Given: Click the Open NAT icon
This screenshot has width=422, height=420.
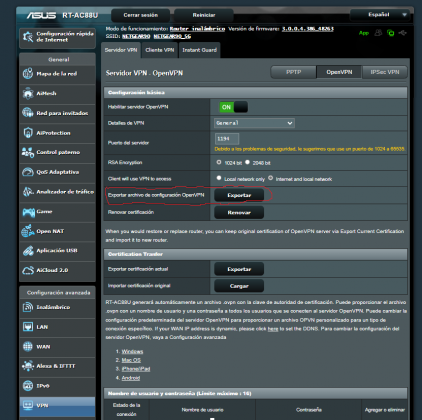Looking at the screenshot, I should pyautogui.click(x=28, y=231).
